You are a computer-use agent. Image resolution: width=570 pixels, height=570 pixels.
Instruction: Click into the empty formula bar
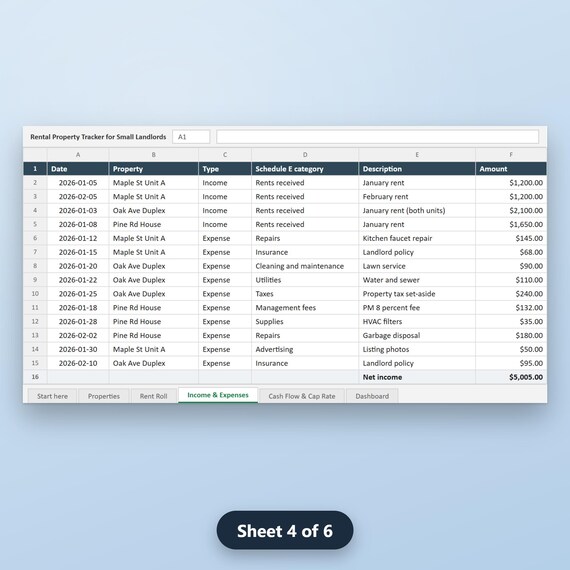click(x=377, y=137)
